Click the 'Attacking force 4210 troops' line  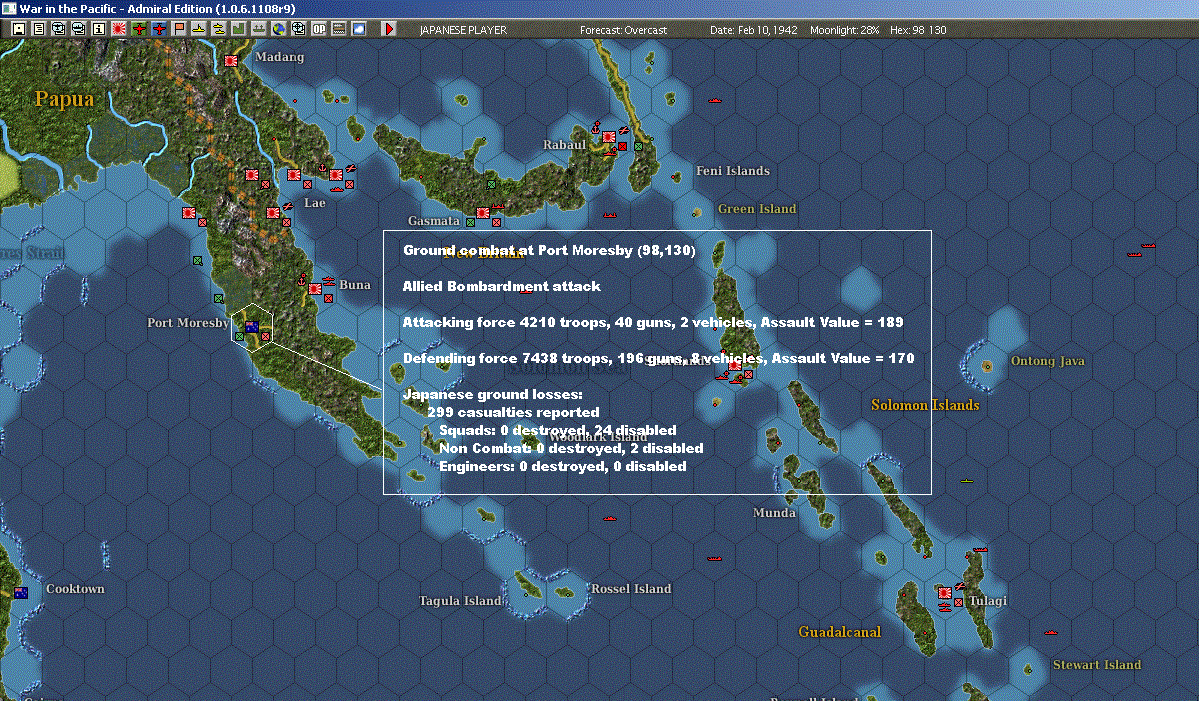[x=653, y=322]
